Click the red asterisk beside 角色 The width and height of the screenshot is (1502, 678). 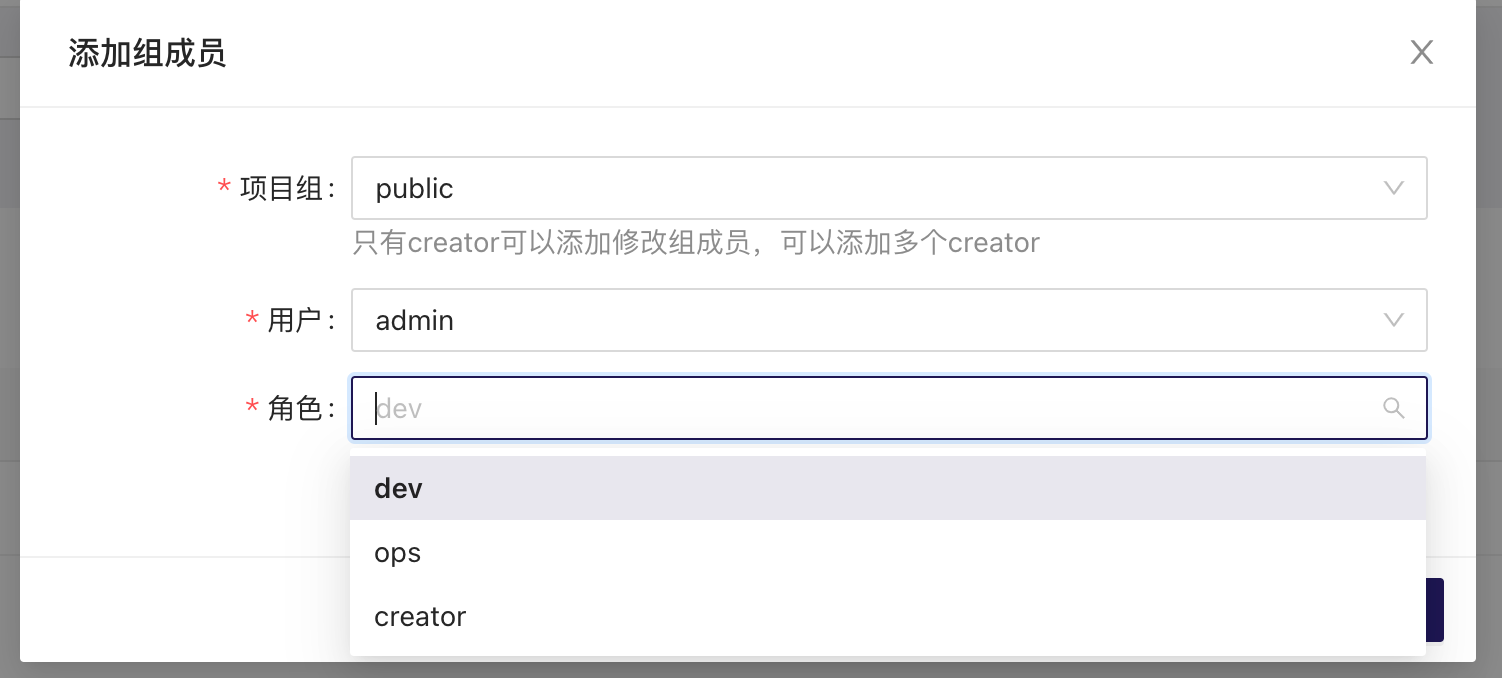click(x=252, y=408)
